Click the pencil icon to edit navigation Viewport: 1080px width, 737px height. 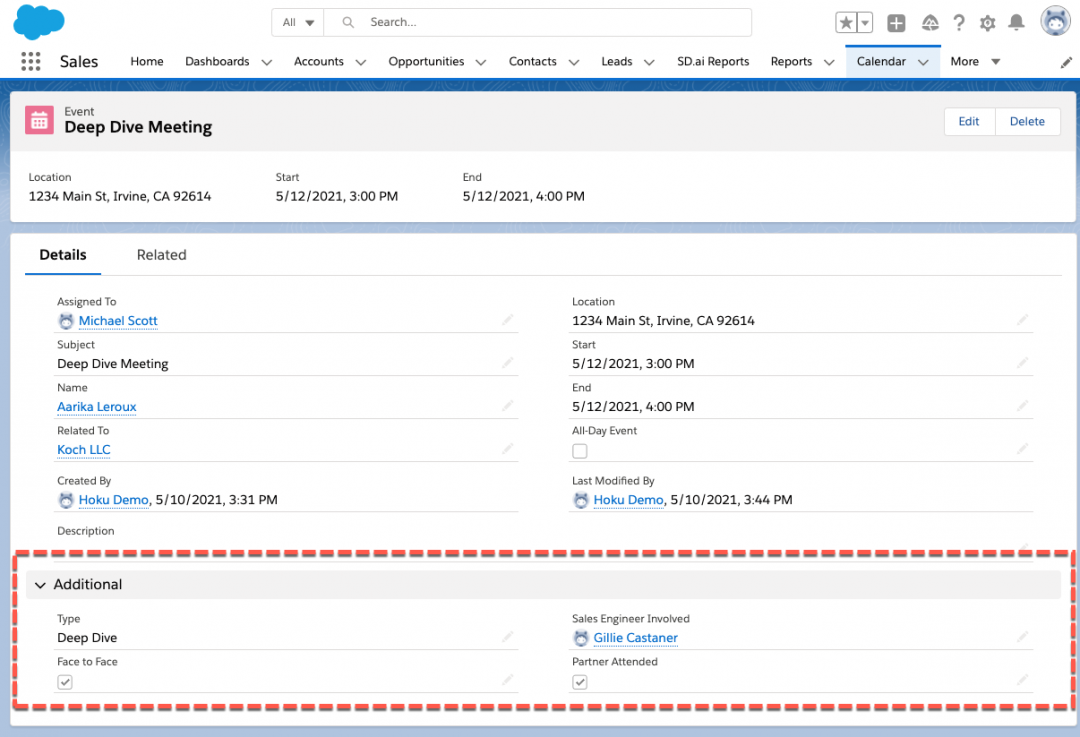pos(1066,63)
